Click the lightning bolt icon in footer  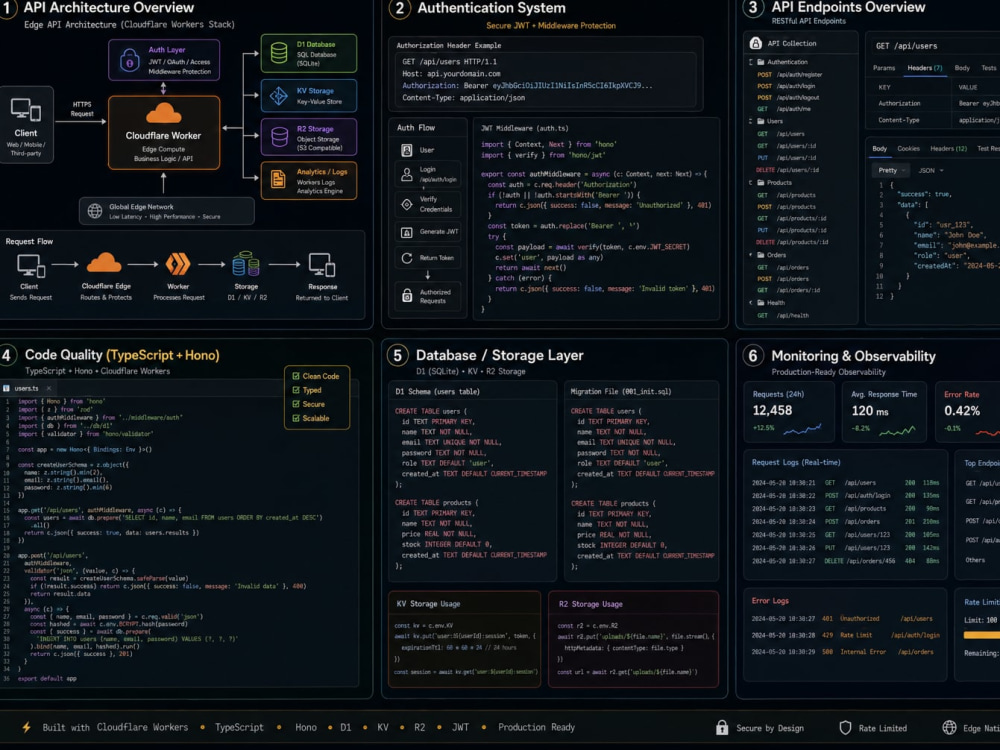coord(27,728)
